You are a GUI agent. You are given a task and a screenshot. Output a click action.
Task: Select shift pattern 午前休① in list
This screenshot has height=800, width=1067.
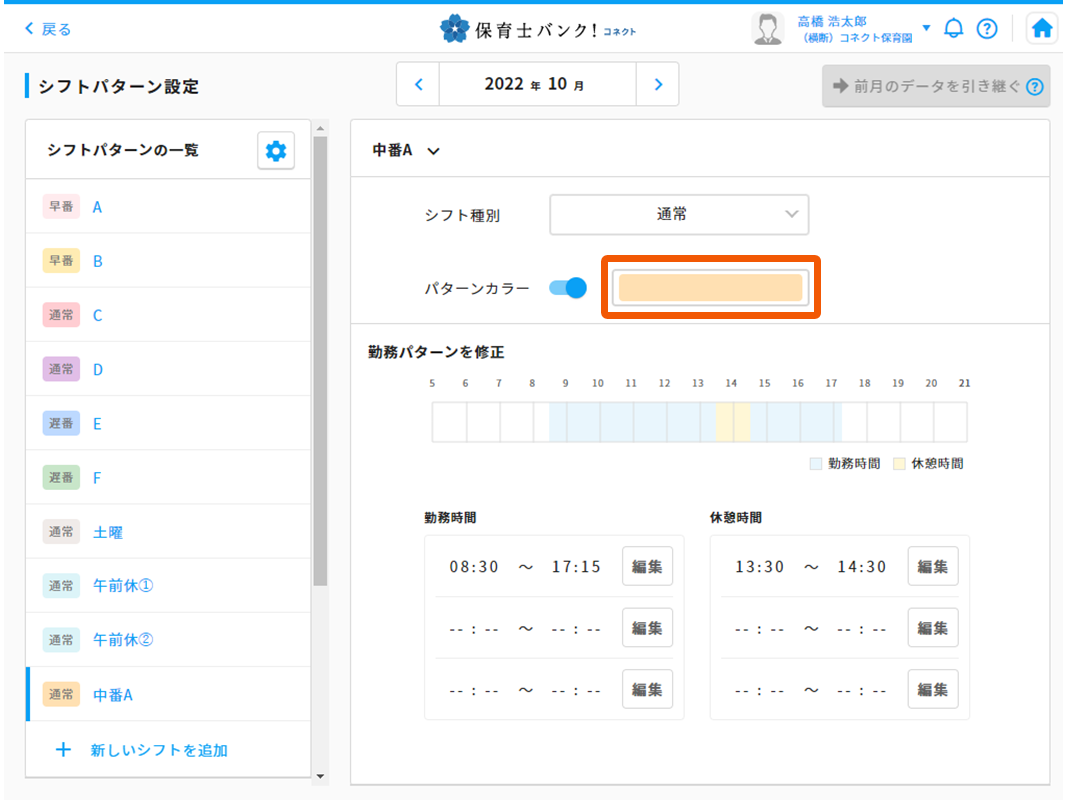(x=123, y=585)
